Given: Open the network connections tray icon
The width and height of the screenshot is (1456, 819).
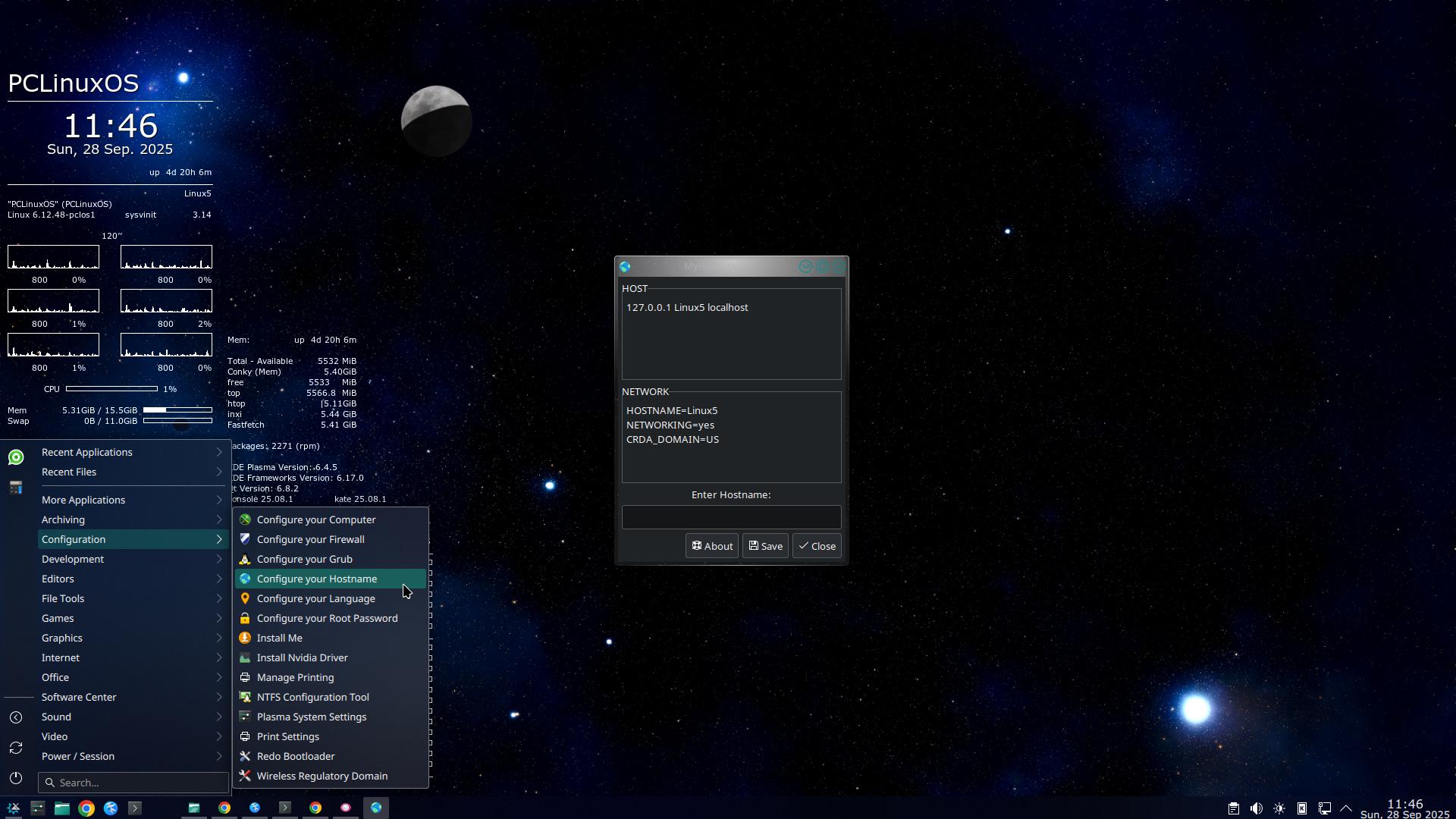Looking at the screenshot, I should [x=1324, y=808].
